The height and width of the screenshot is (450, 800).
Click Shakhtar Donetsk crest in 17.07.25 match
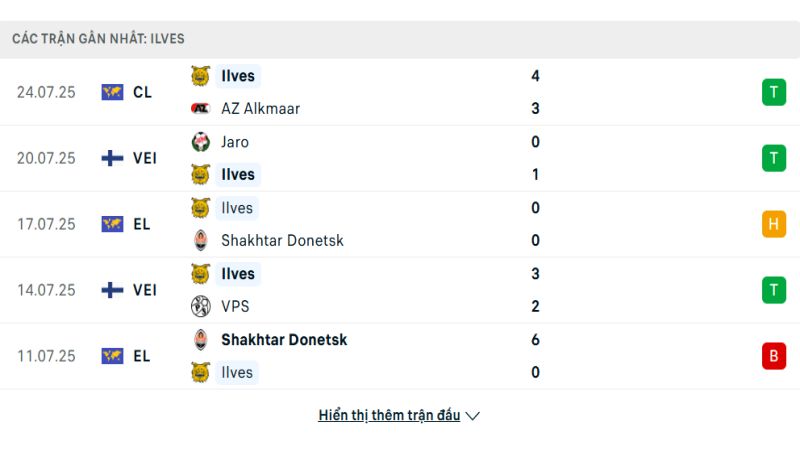201,240
